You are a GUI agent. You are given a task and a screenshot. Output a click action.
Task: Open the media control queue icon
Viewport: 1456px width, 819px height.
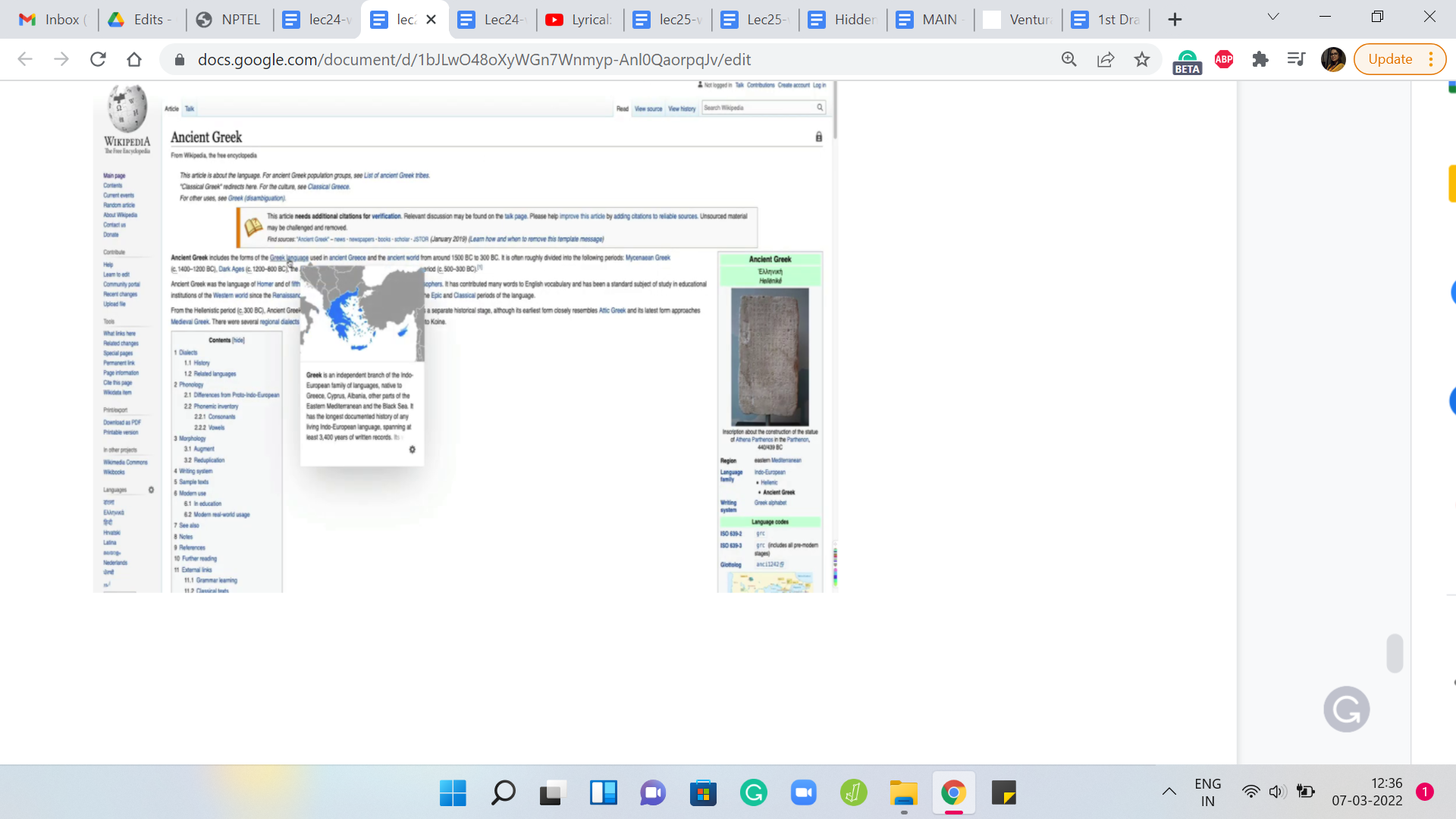[1297, 59]
